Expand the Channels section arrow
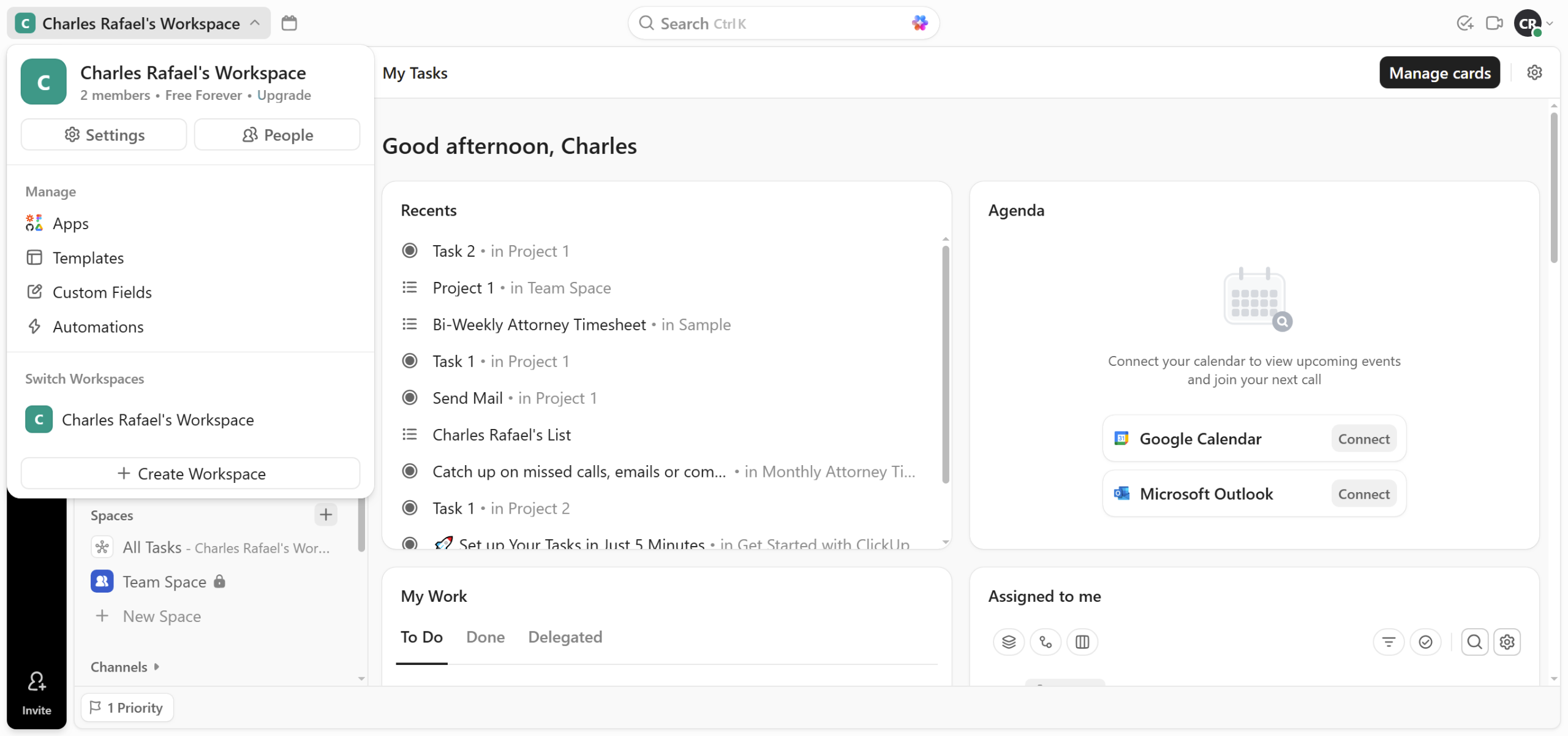Viewport: 1568px width, 736px height. point(157,666)
